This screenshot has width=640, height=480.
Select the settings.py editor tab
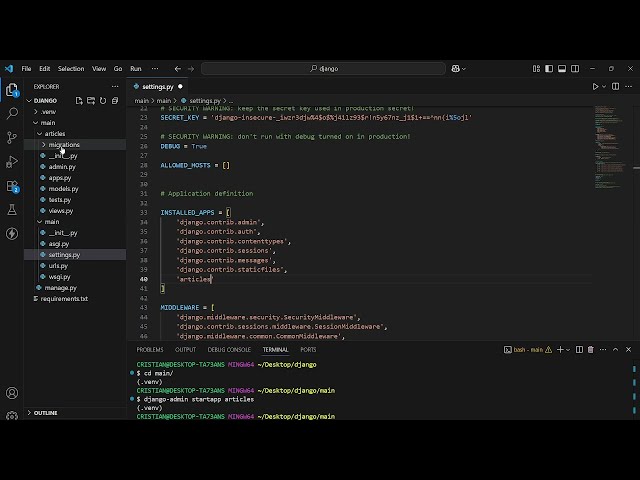158,87
